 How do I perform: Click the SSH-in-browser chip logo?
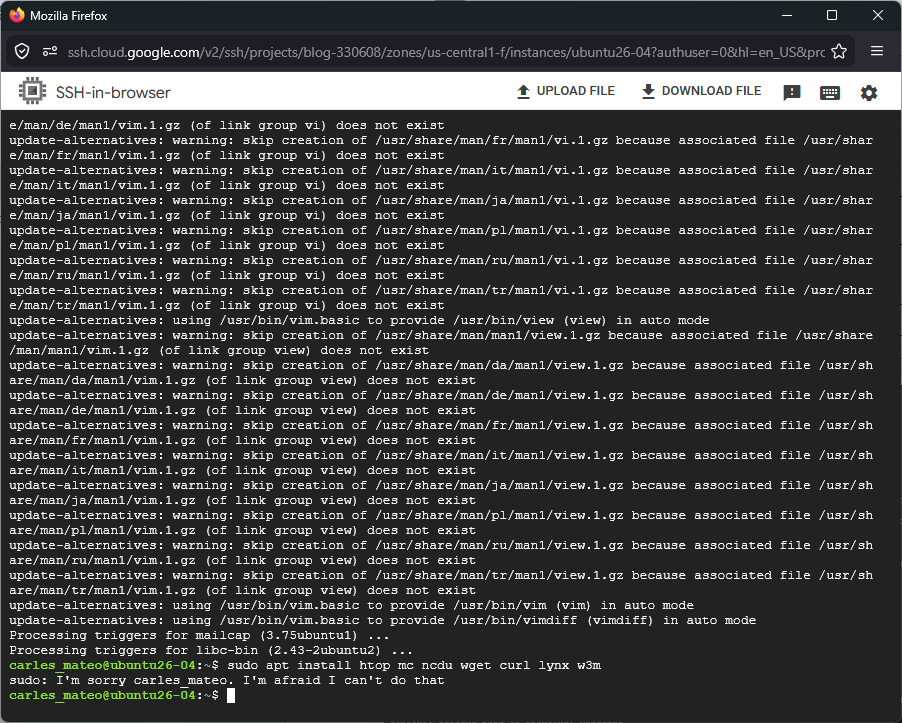click(x=32, y=92)
